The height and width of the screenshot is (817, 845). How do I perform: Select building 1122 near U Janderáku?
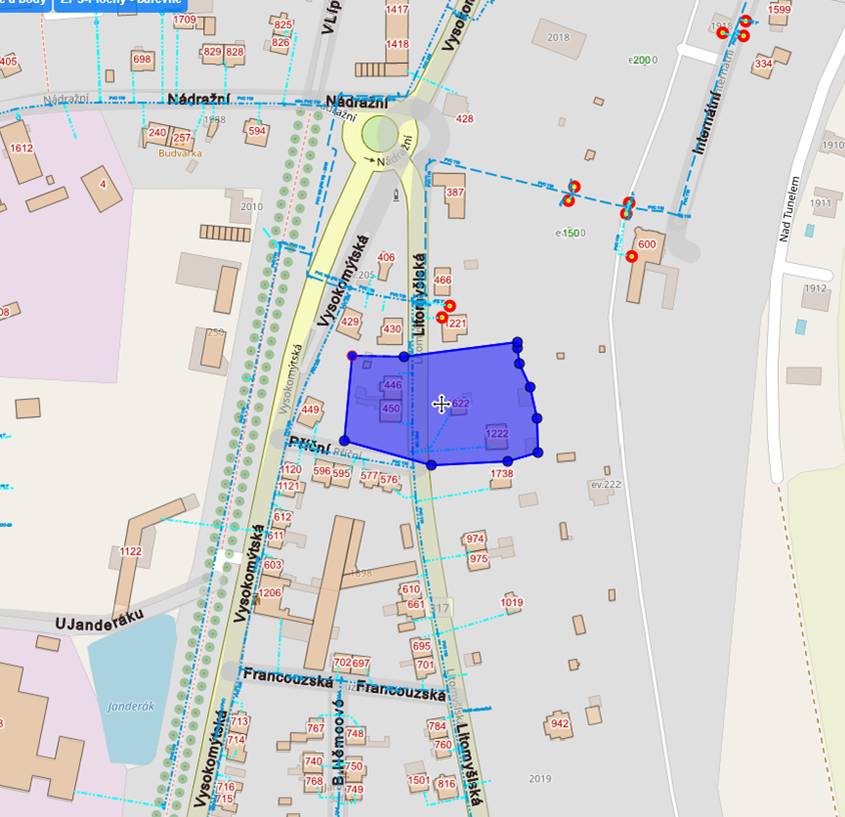pos(131,551)
